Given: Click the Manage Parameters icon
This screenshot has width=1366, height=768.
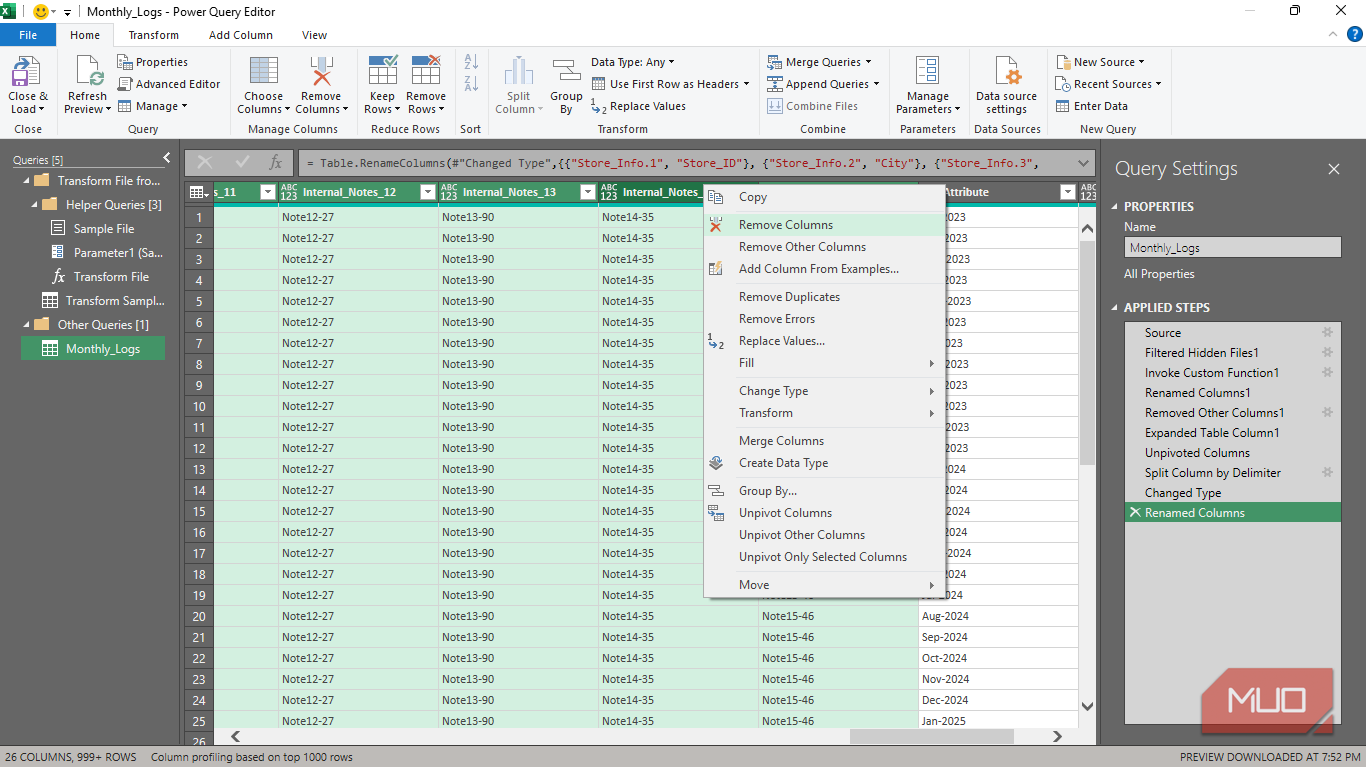Looking at the screenshot, I should (928, 72).
